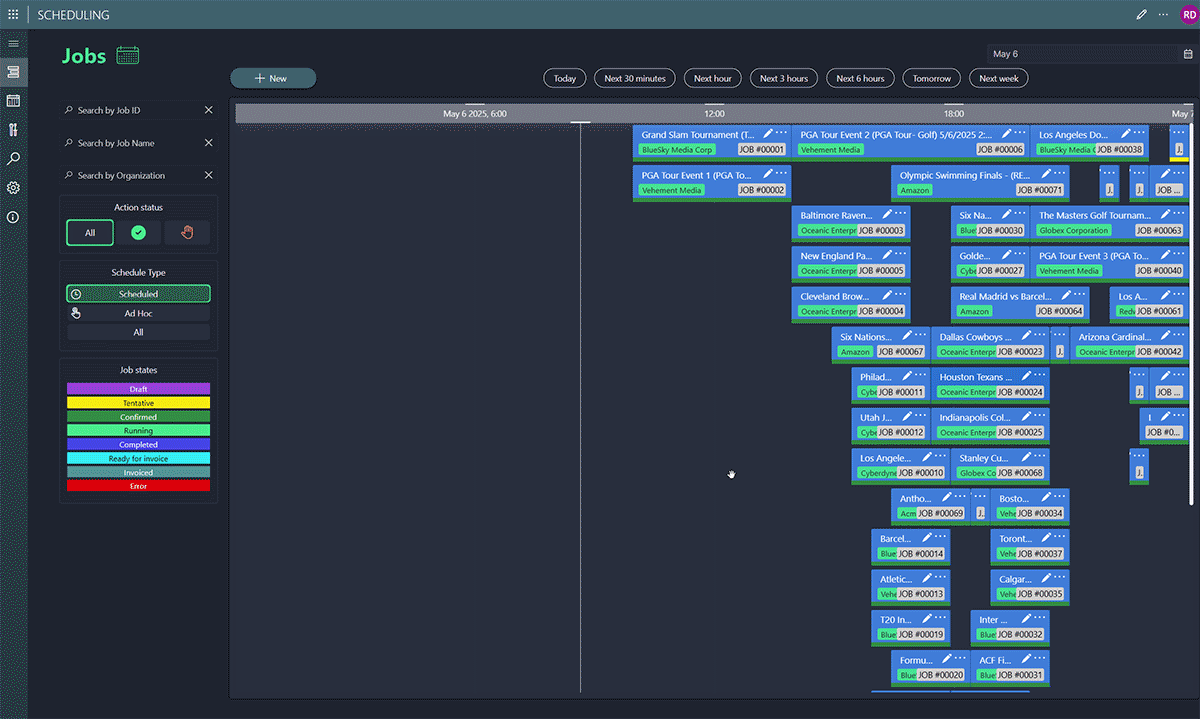Filter by green checkmark action status

139,232
